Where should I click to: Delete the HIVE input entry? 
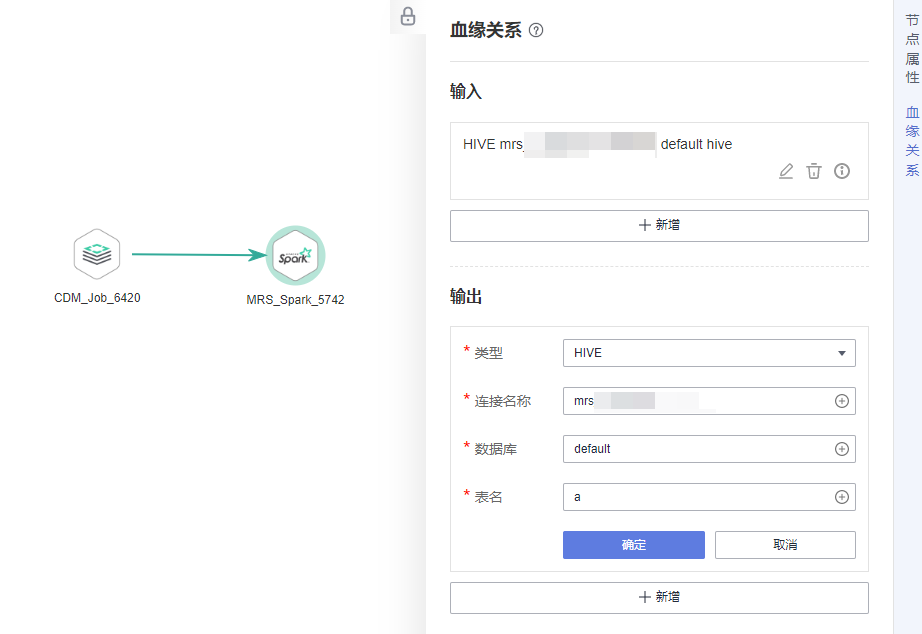coord(814,171)
